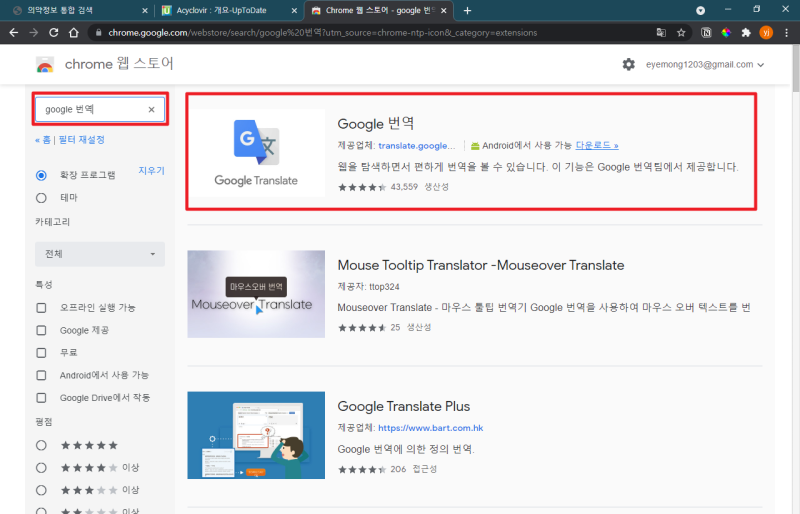This screenshot has width=800, height=514.
Task: Open the browser home page icon
Action: 74,33
